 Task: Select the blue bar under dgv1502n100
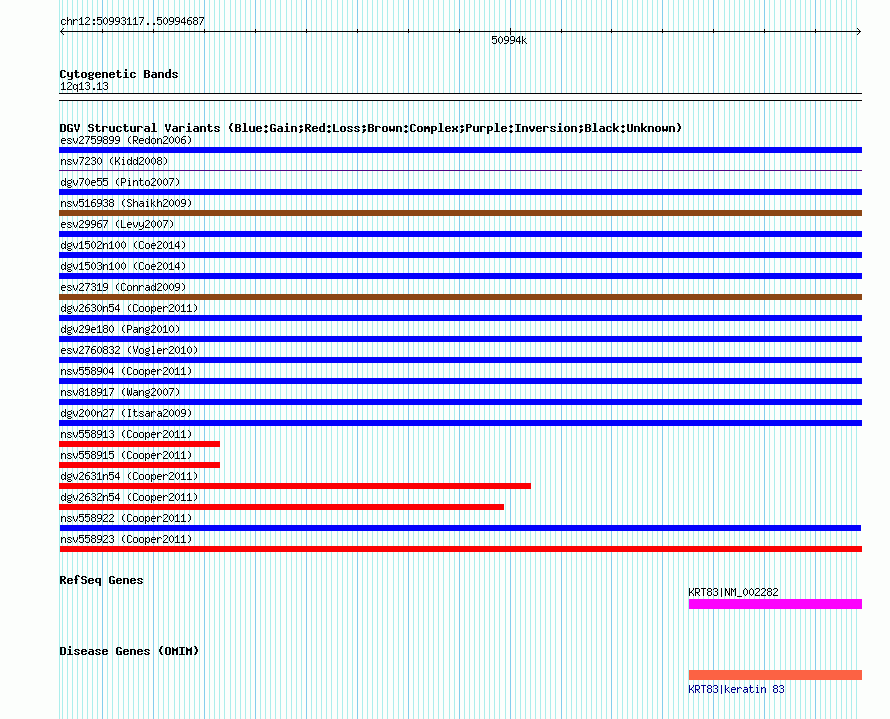pyautogui.click(x=460, y=255)
